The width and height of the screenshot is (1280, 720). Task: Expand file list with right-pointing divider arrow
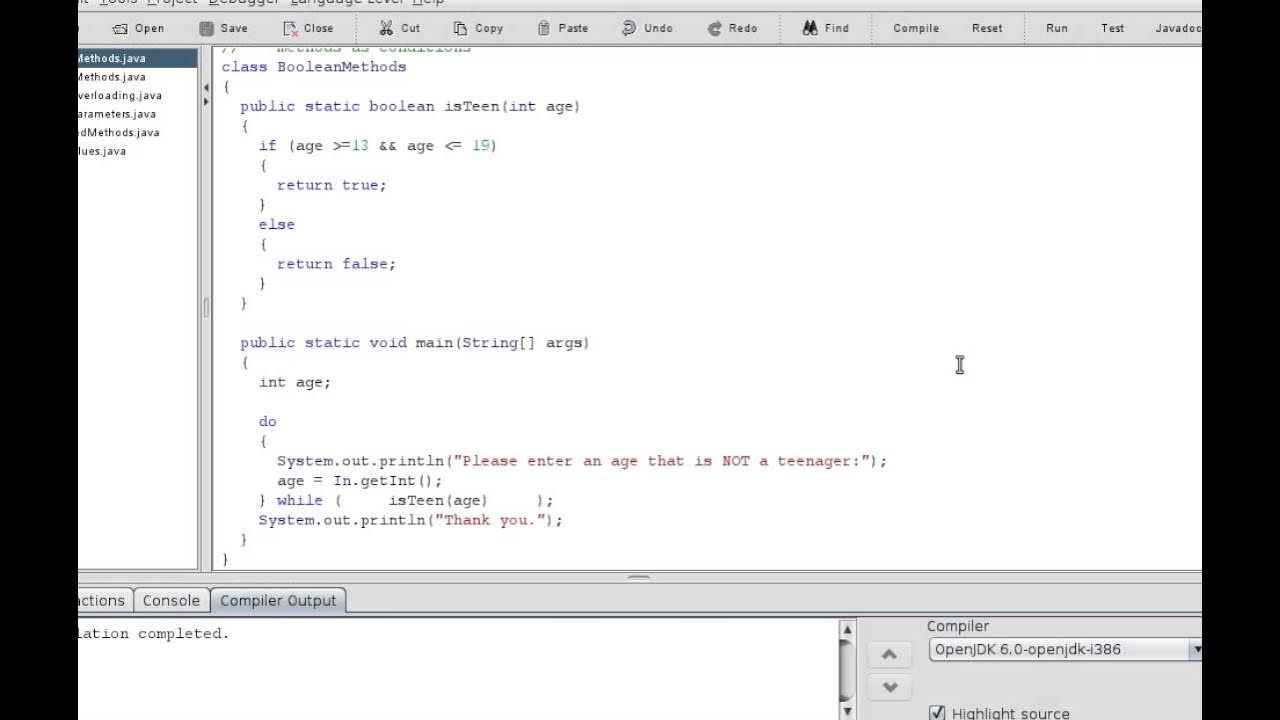pyautogui.click(x=205, y=102)
